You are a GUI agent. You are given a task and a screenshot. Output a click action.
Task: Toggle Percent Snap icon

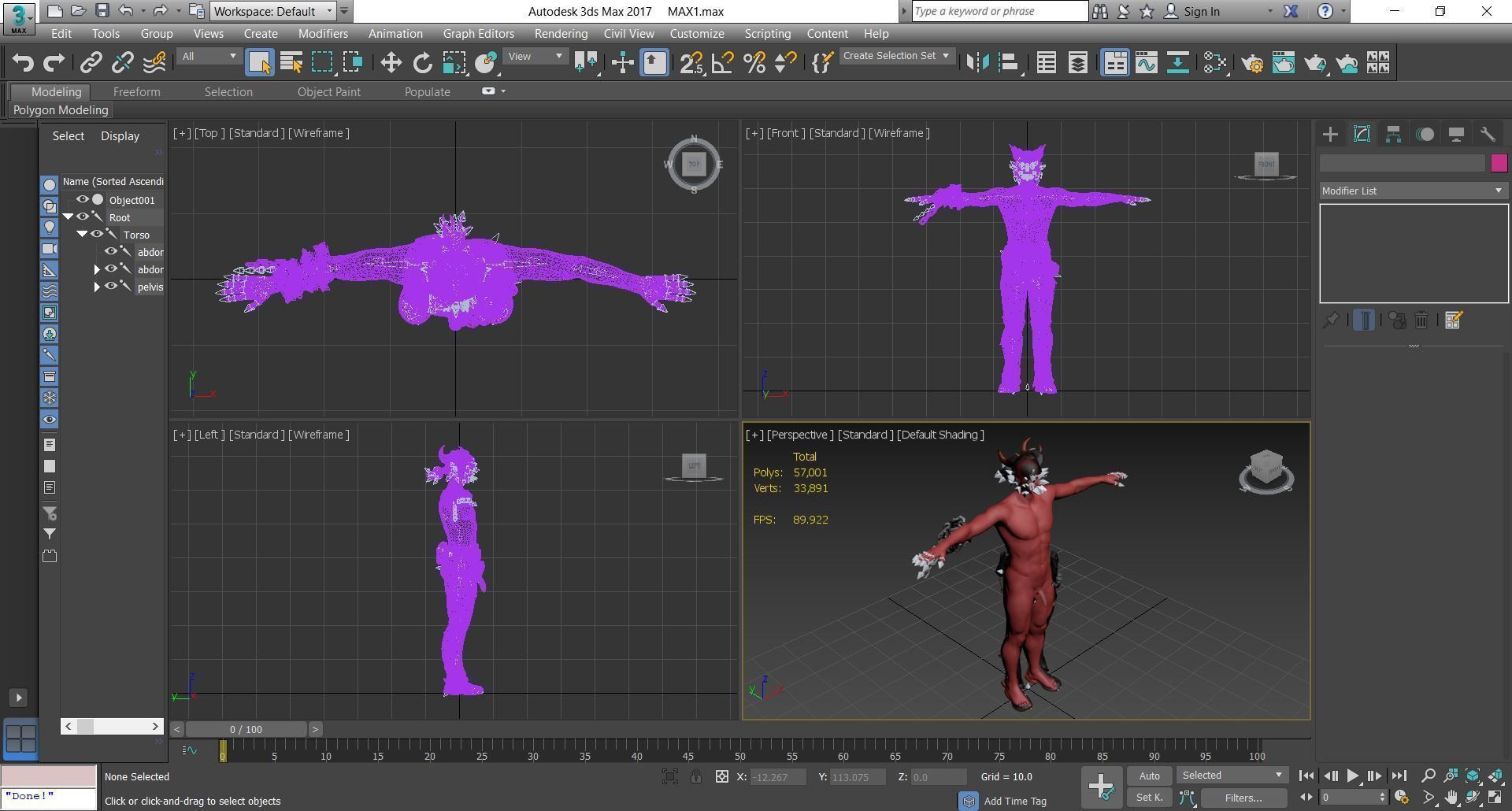754,63
